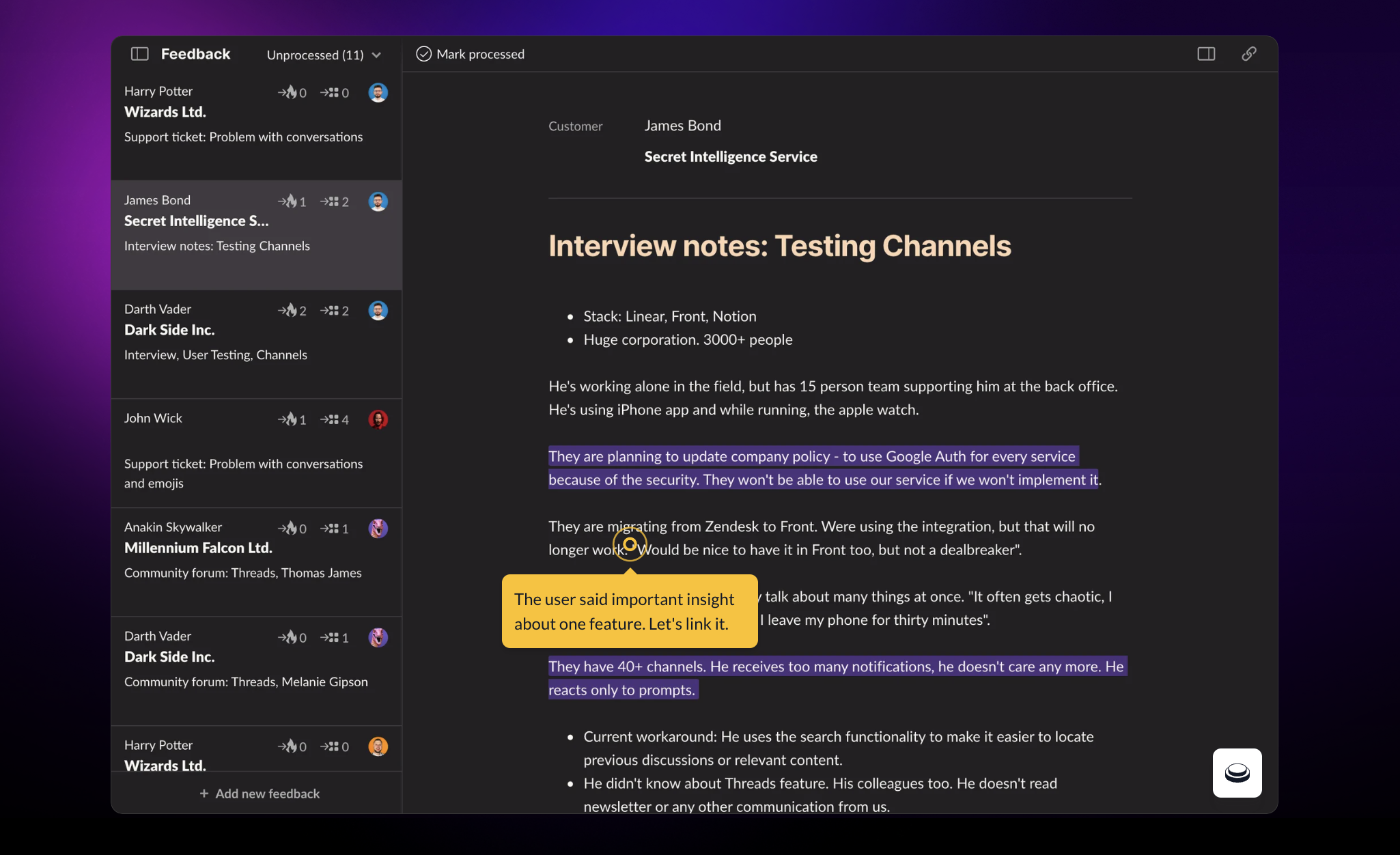Open the John Wick support ticket feedback
The height and width of the screenshot is (855, 1400).
click(x=243, y=464)
